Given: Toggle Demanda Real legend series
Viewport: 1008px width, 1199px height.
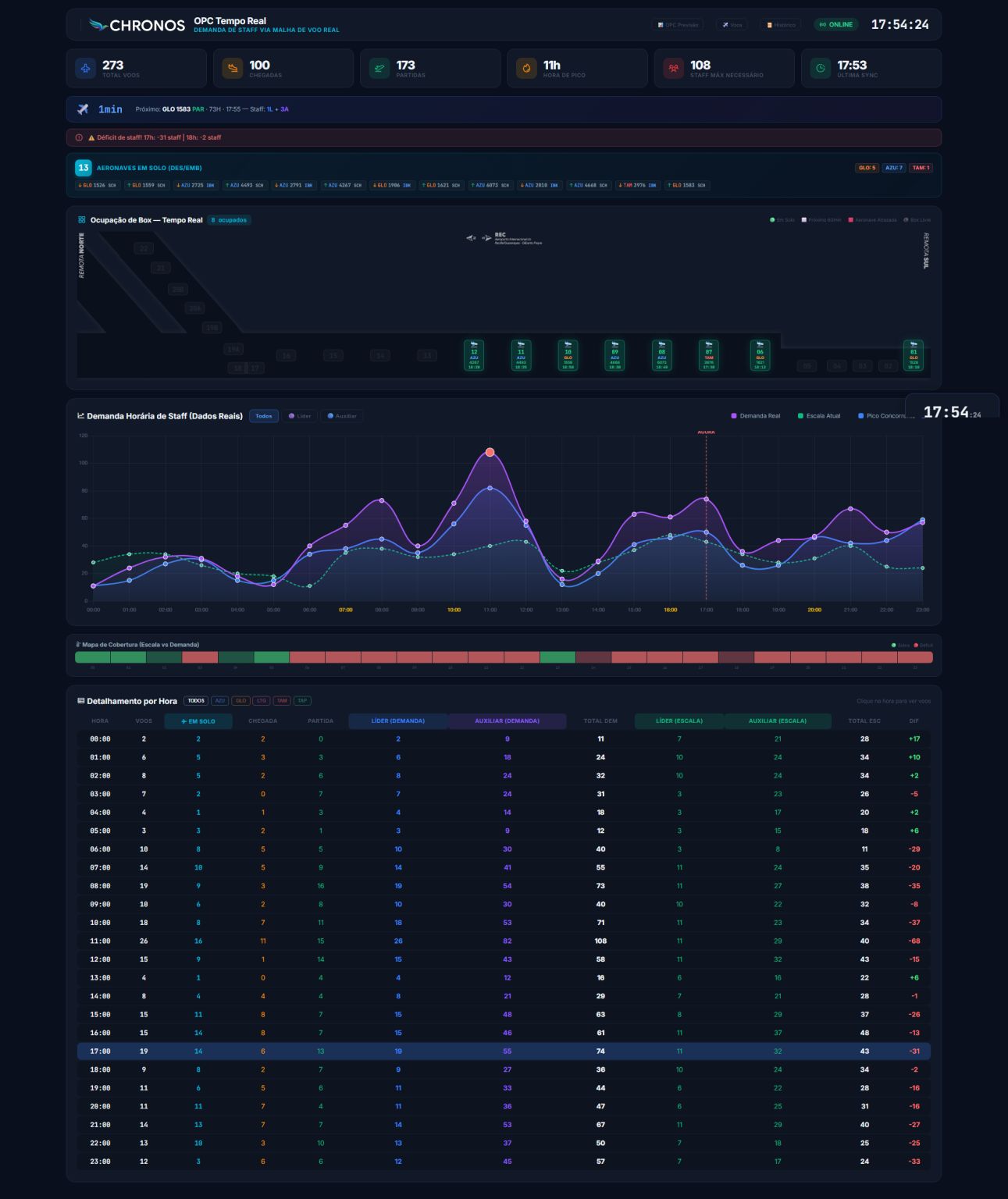Looking at the screenshot, I should click(755, 416).
